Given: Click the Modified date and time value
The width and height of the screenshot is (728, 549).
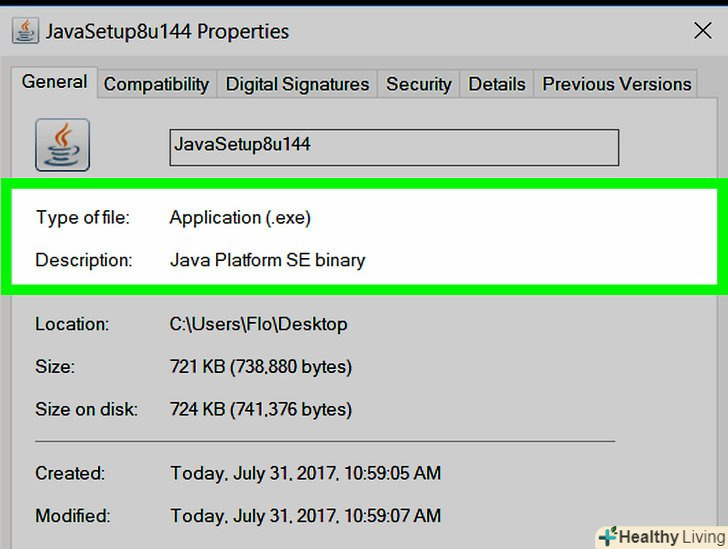Looking at the screenshot, I should click(x=305, y=516).
